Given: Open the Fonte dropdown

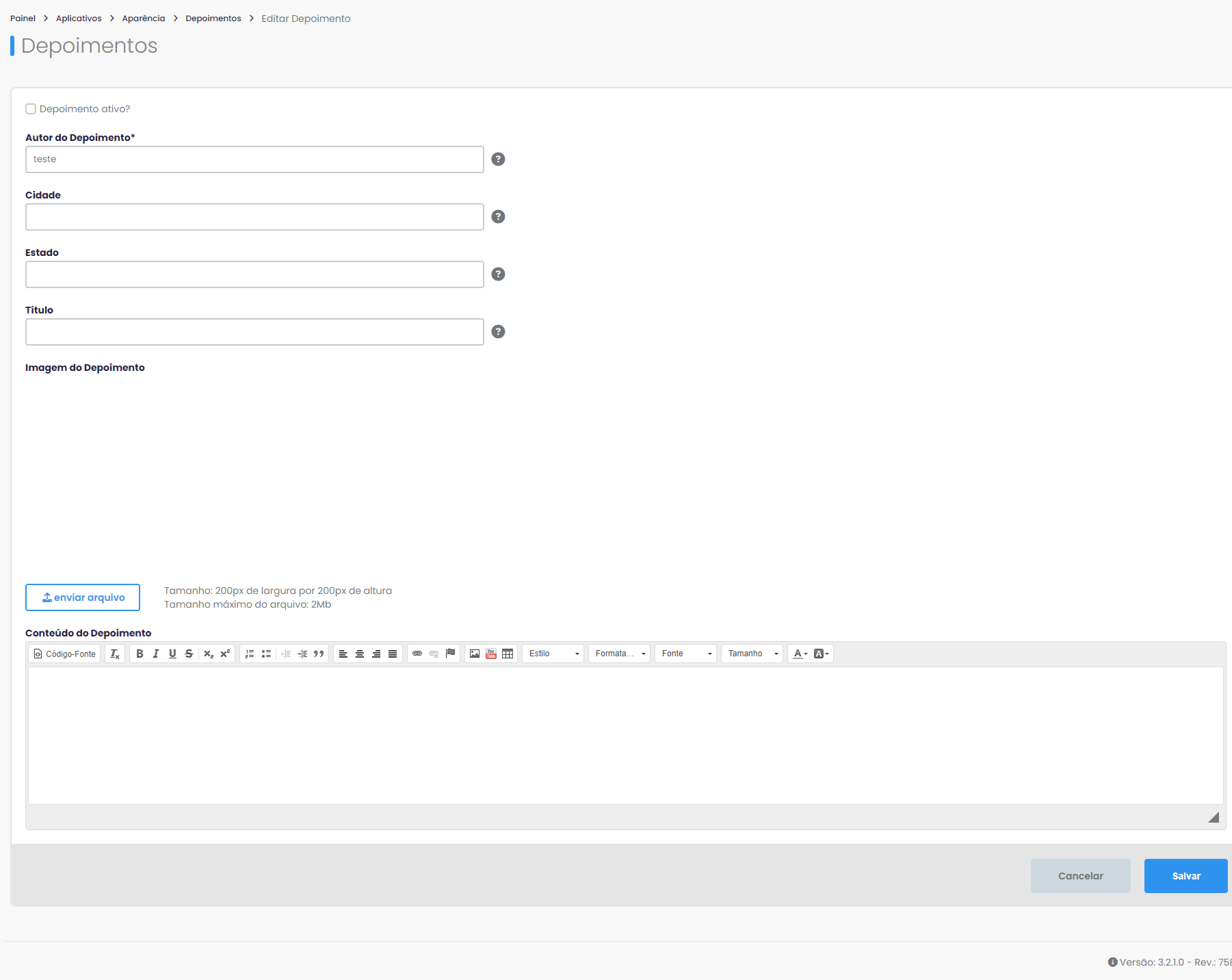Looking at the screenshot, I should tap(686, 654).
